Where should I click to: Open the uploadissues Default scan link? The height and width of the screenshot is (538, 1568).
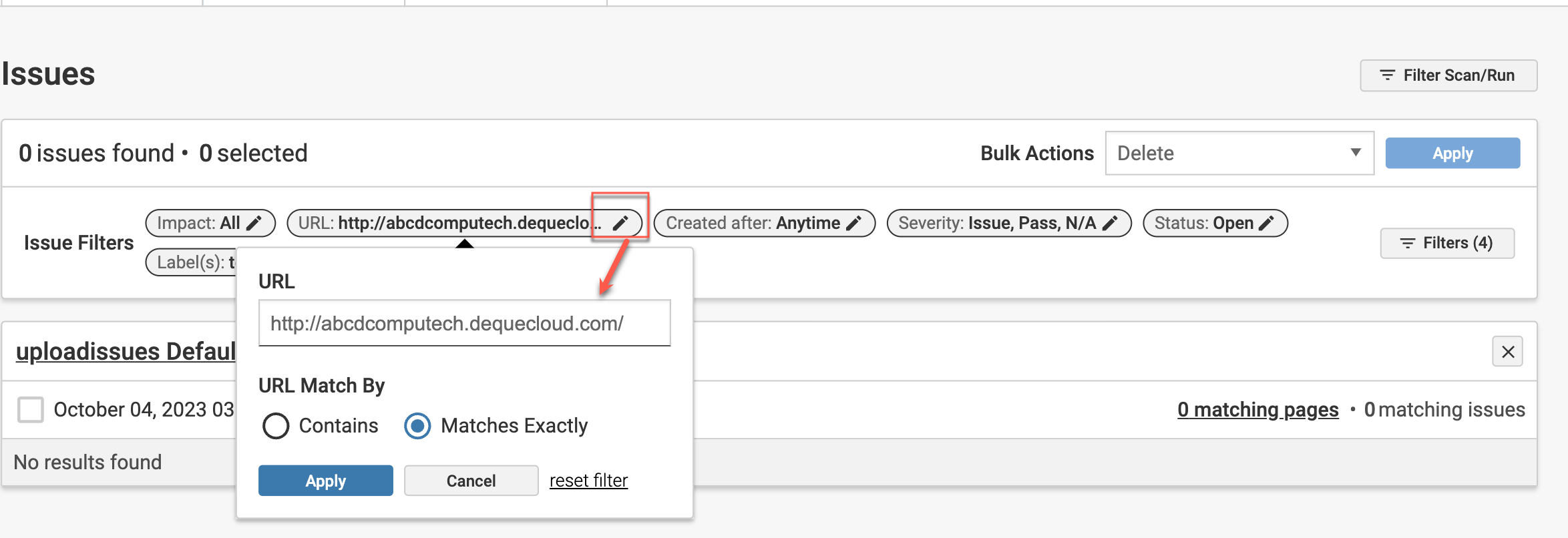tap(126, 352)
